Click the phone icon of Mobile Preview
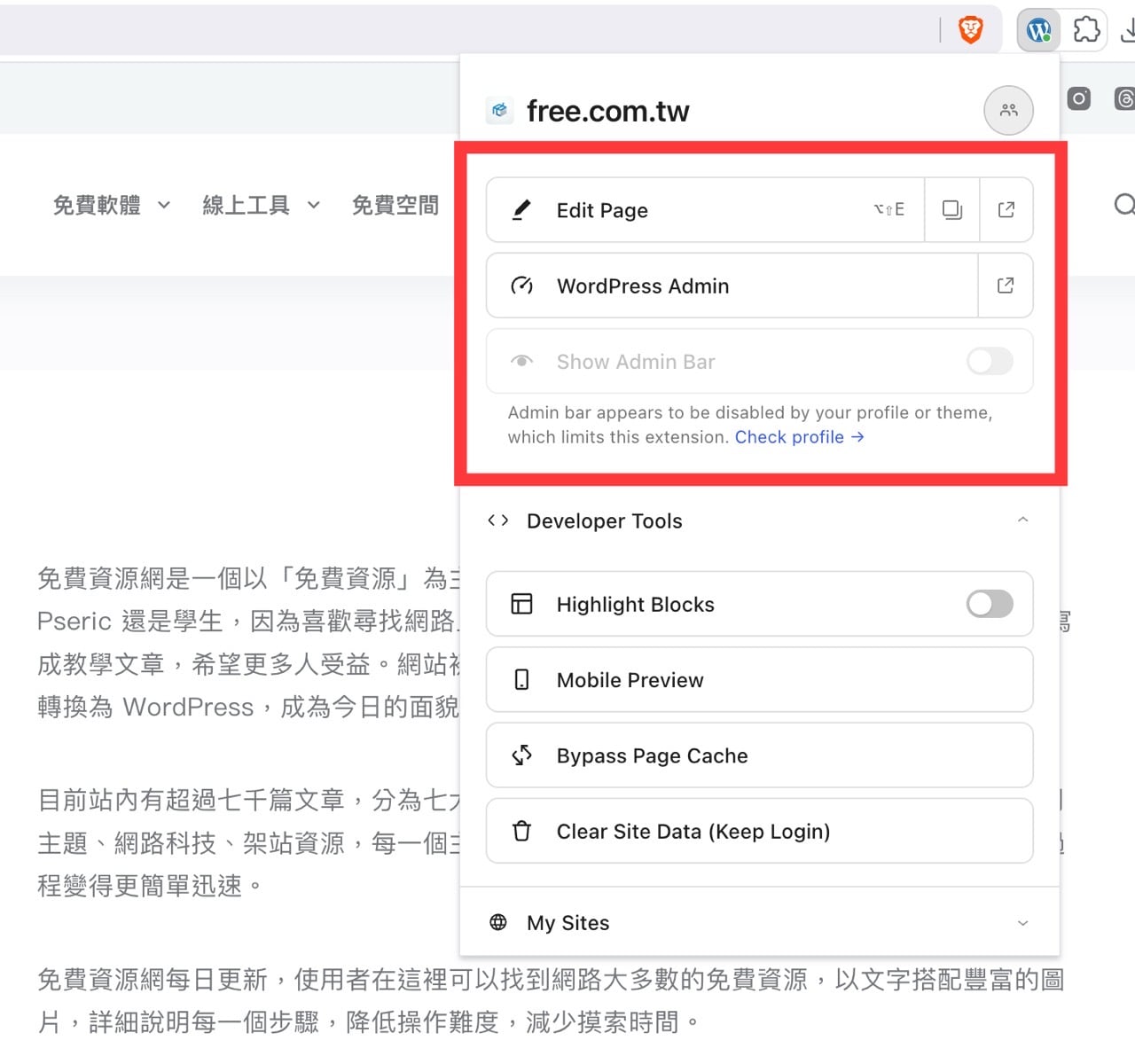The height and width of the screenshot is (1064, 1135). coord(521,680)
